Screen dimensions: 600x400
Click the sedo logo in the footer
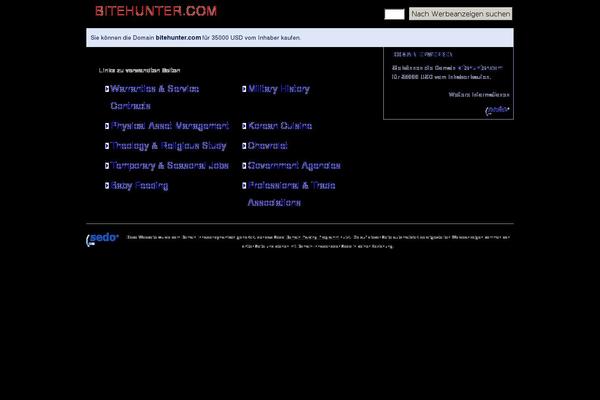(x=102, y=239)
